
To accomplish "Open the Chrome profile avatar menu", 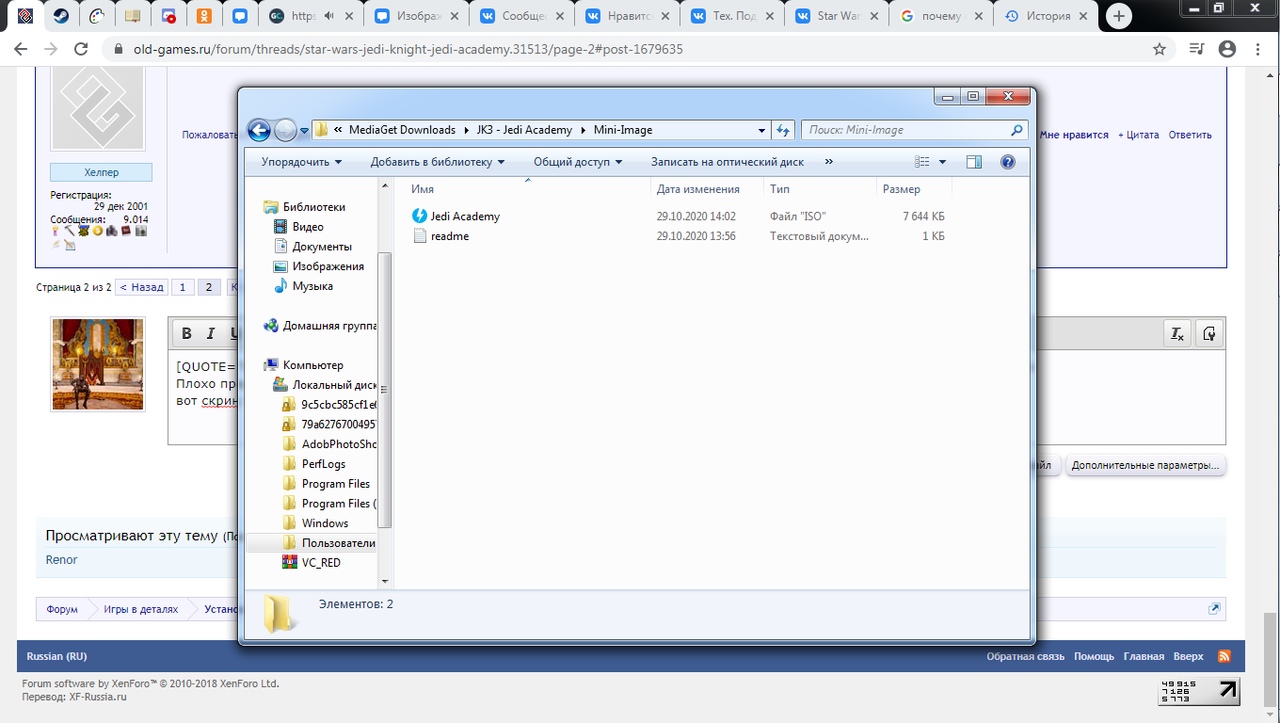I will [x=1227, y=49].
